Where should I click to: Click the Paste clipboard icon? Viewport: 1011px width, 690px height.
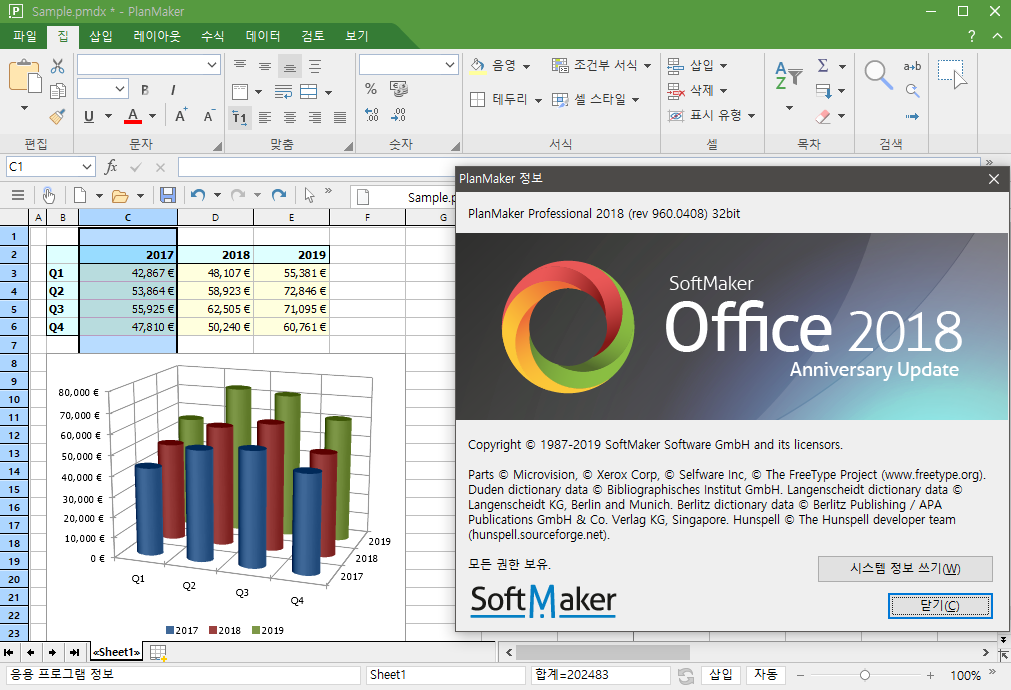tap(25, 76)
